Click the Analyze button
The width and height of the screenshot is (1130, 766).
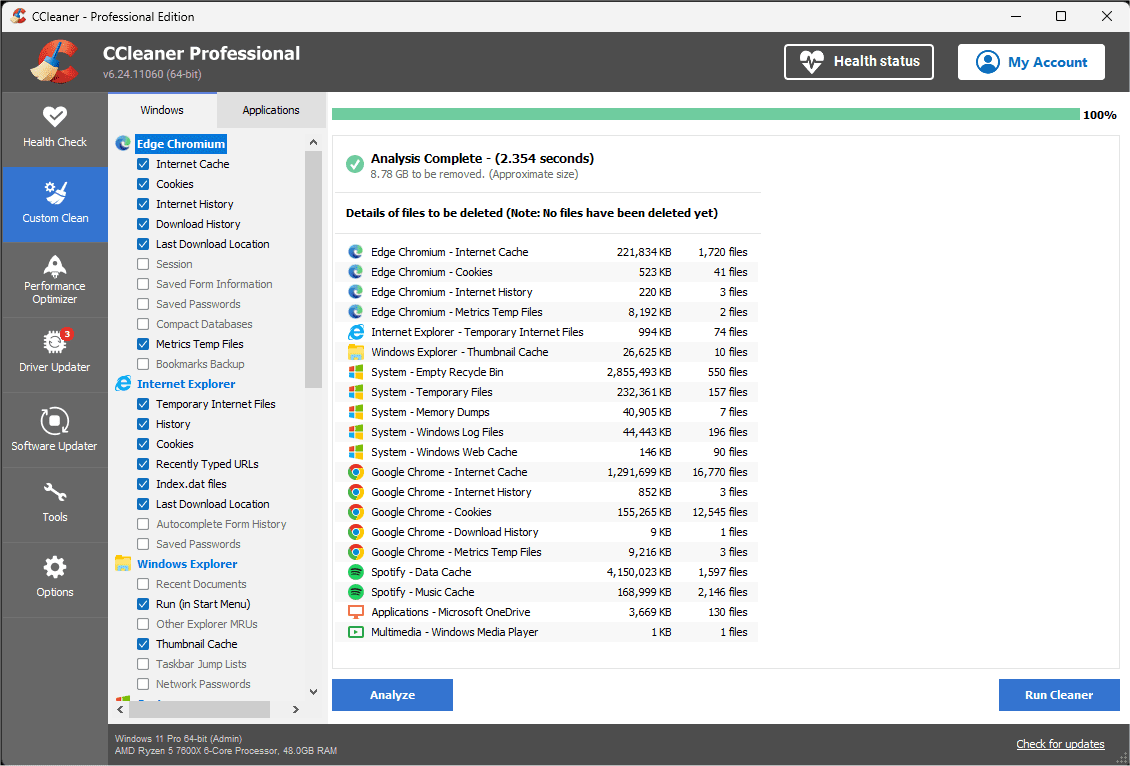[392, 694]
